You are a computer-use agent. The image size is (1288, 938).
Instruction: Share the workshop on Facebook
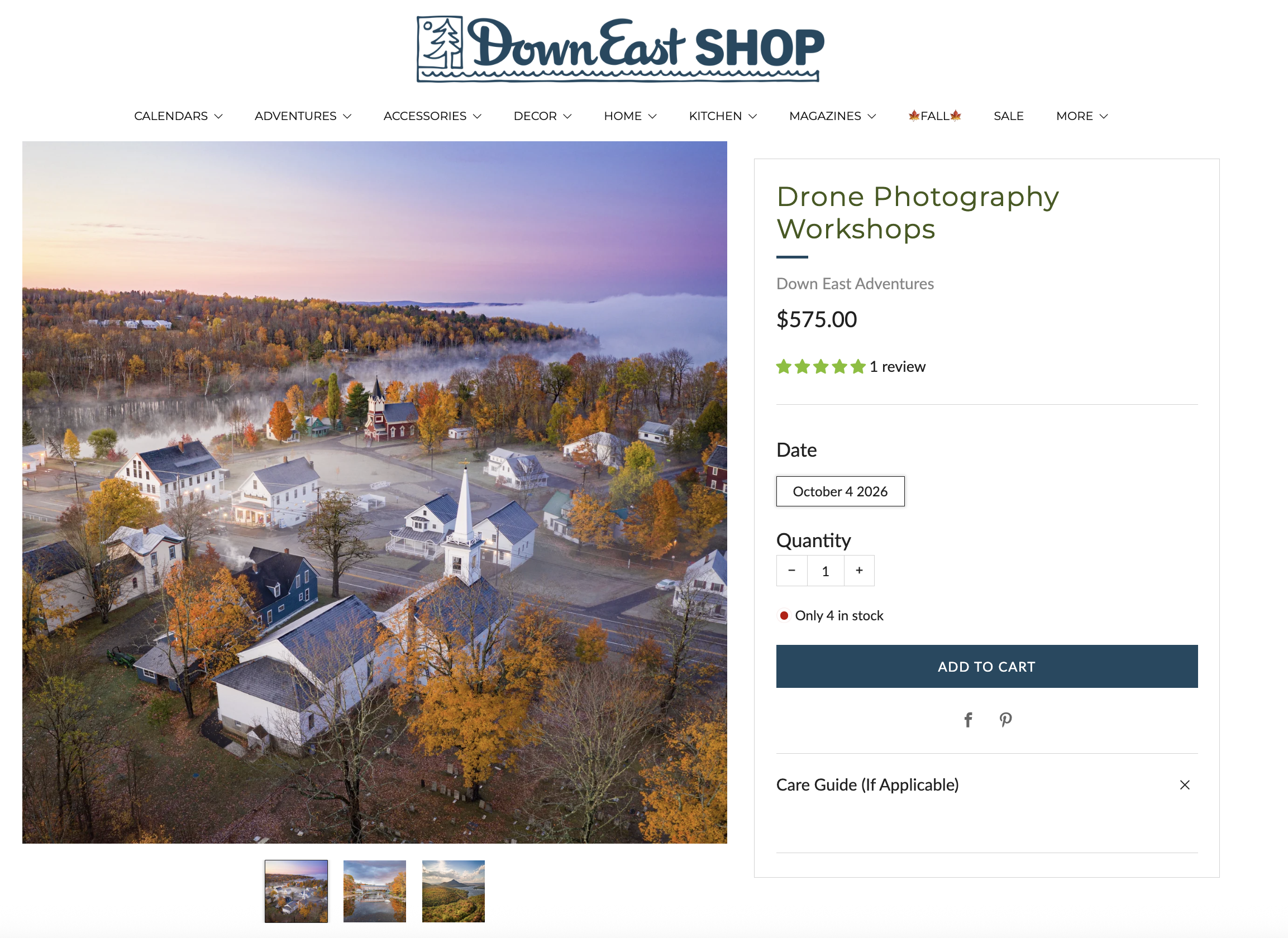click(x=969, y=720)
